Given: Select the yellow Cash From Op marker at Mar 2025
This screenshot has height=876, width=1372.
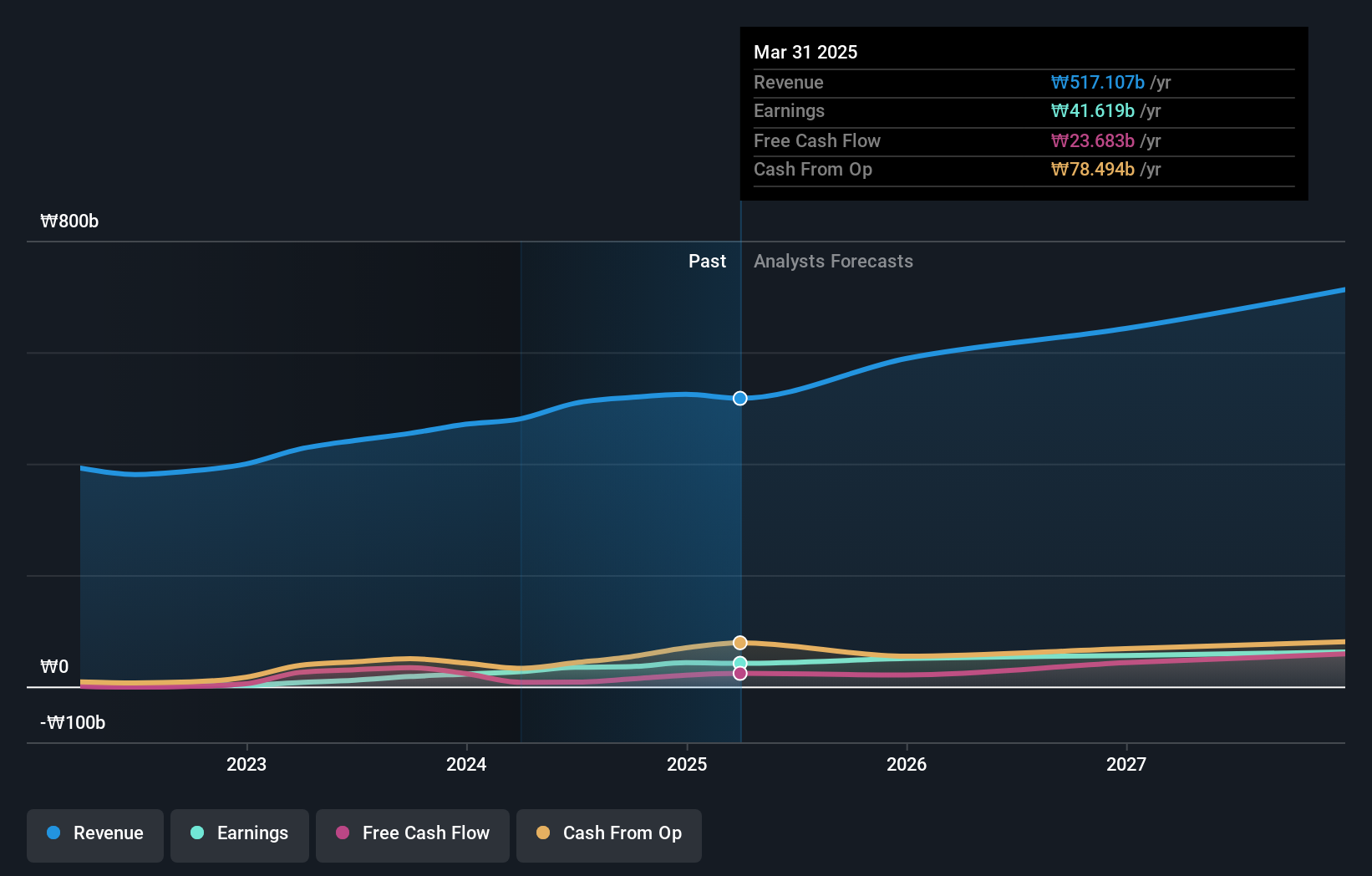Looking at the screenshot, I should click(739, 642).
